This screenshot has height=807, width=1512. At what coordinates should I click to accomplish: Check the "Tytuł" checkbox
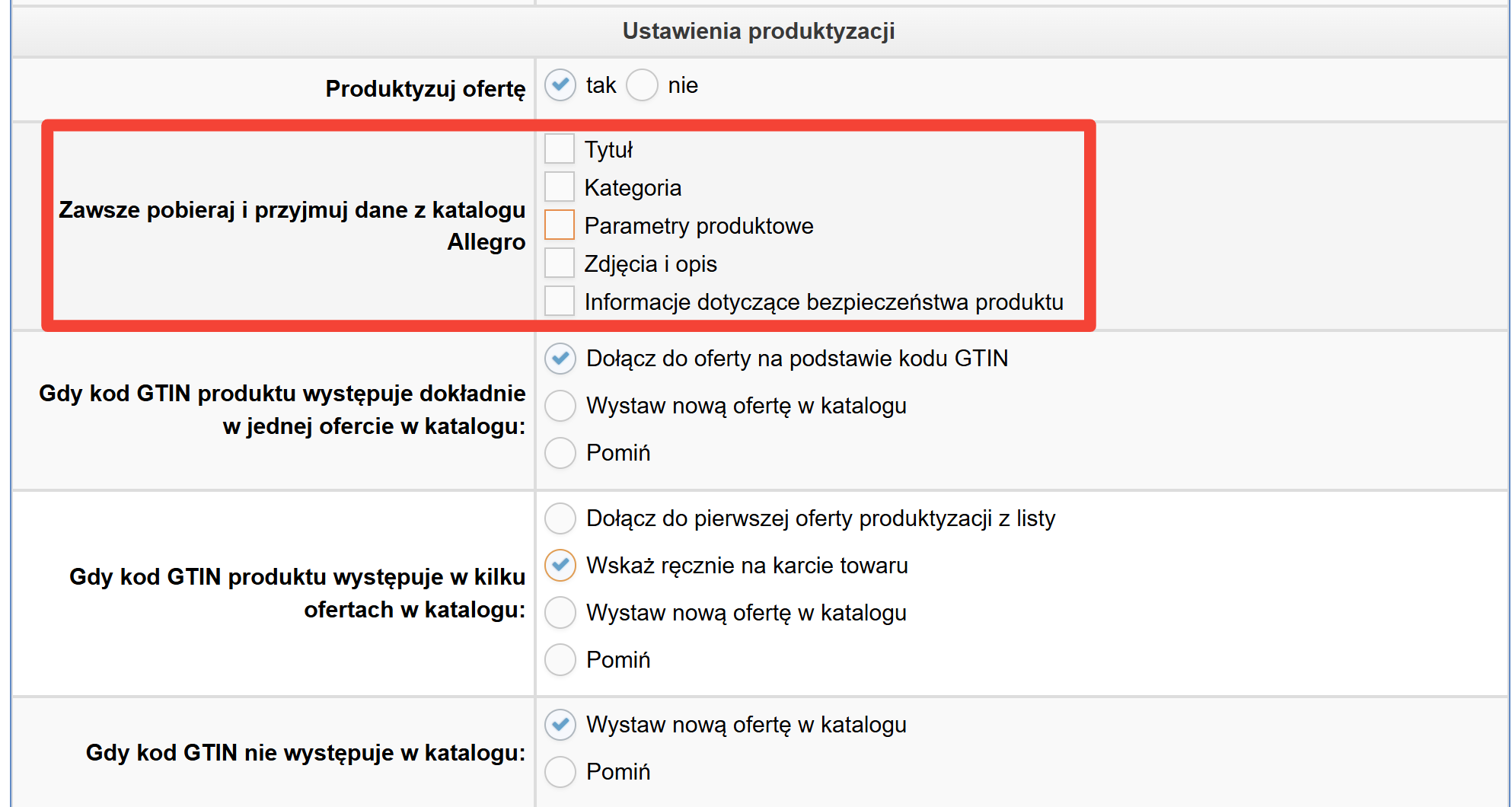coord(560,149)
